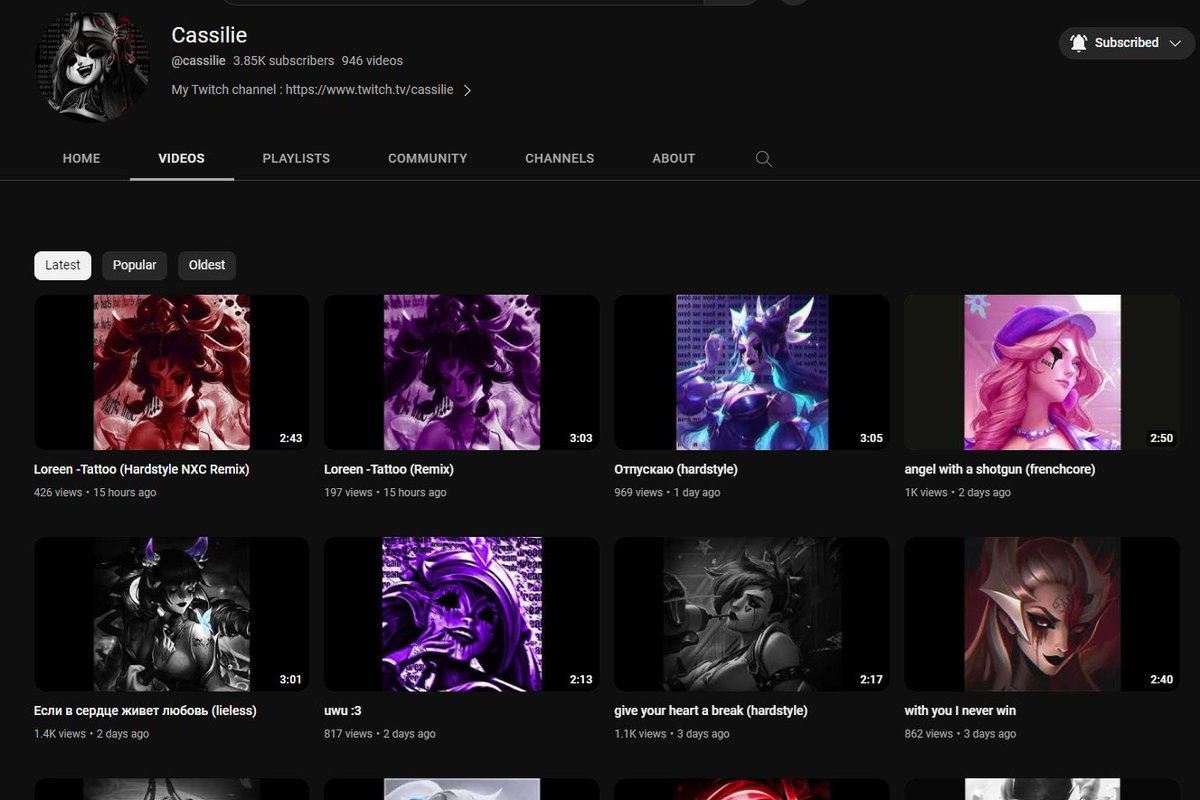
Task: Click the 862 views text
Action: pos(928,734)
